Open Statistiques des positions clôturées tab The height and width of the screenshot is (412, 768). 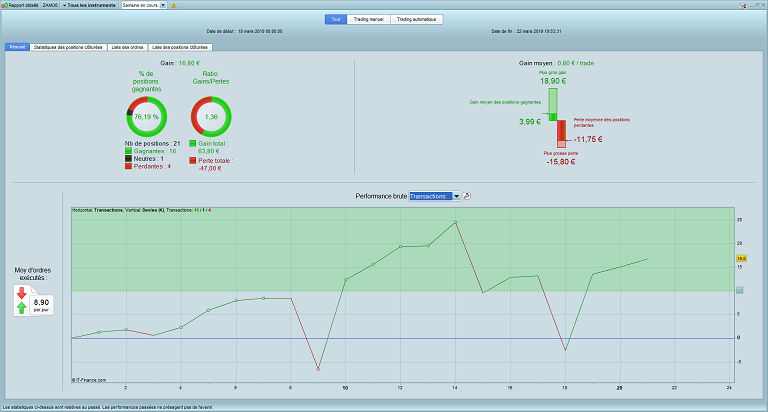pos(68,47)
